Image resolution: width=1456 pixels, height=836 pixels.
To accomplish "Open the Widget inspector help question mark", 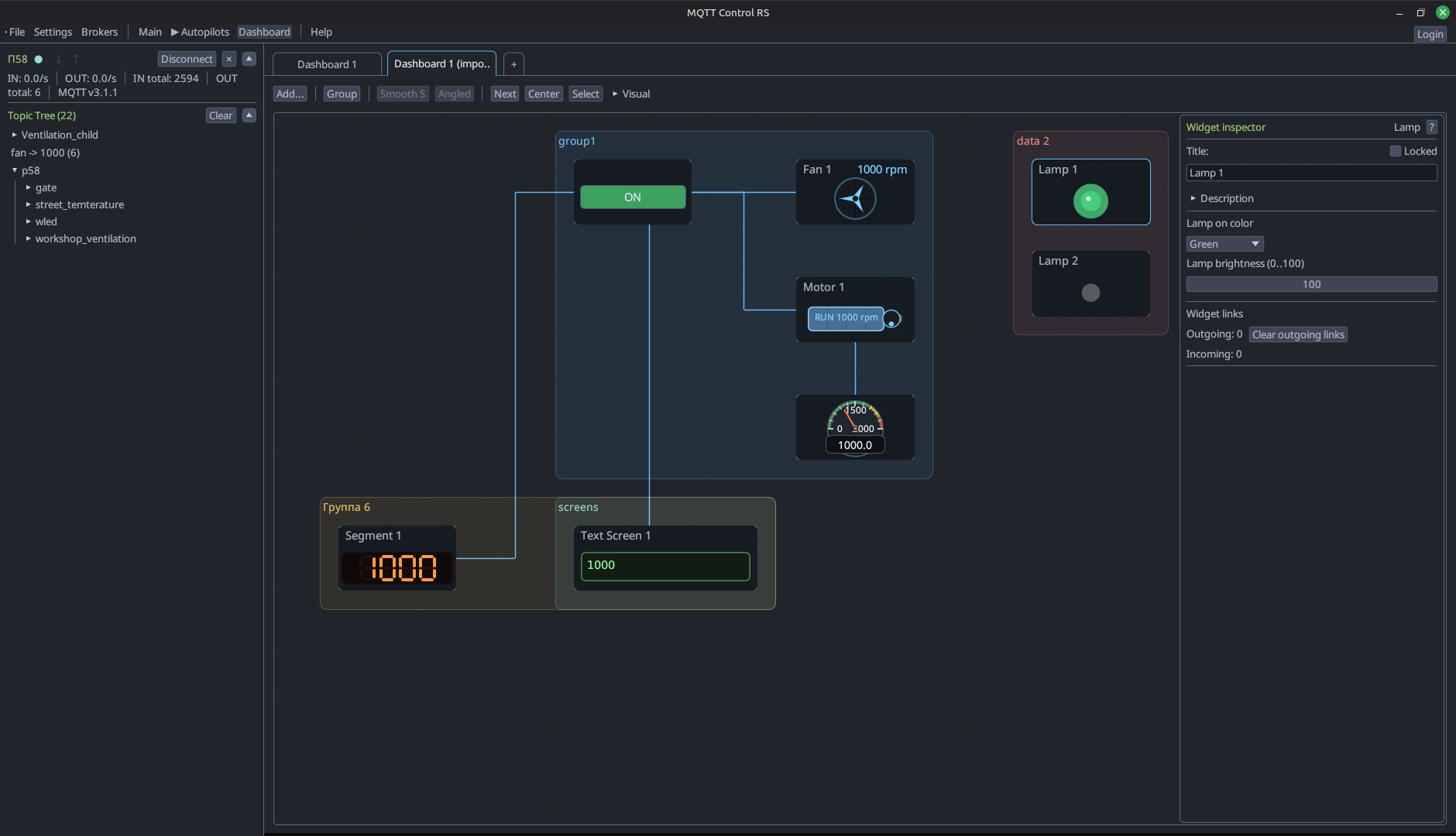I will click(x=1431, y=127).
